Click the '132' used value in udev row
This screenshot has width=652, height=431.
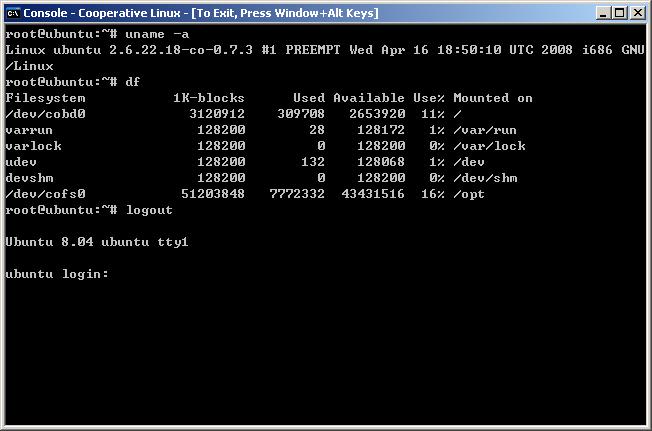[313, 162]
